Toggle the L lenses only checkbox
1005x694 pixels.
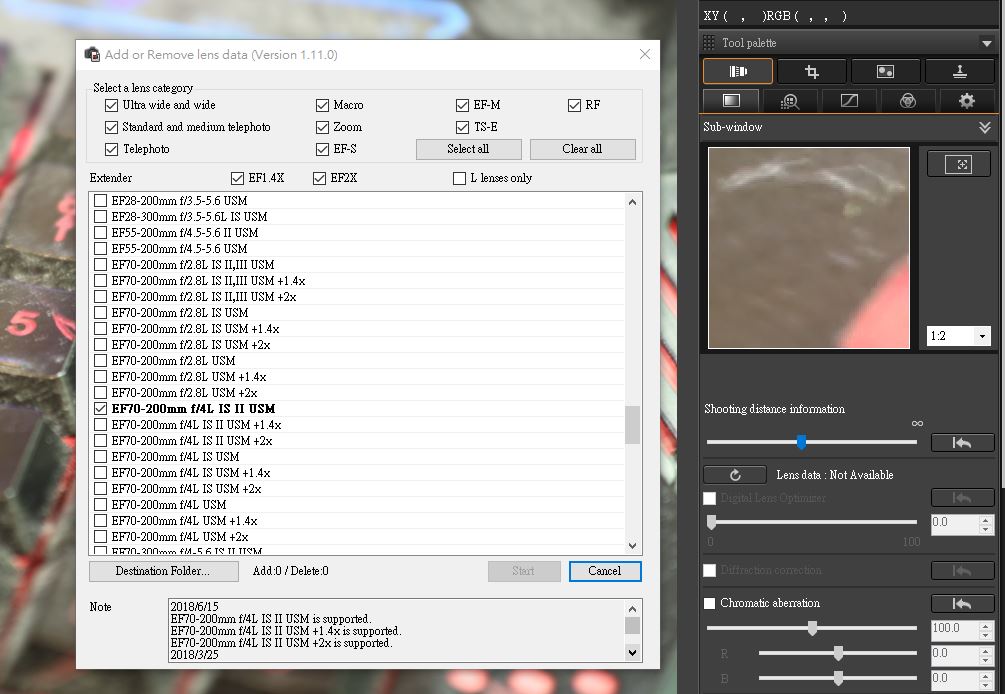click(460, 178)
